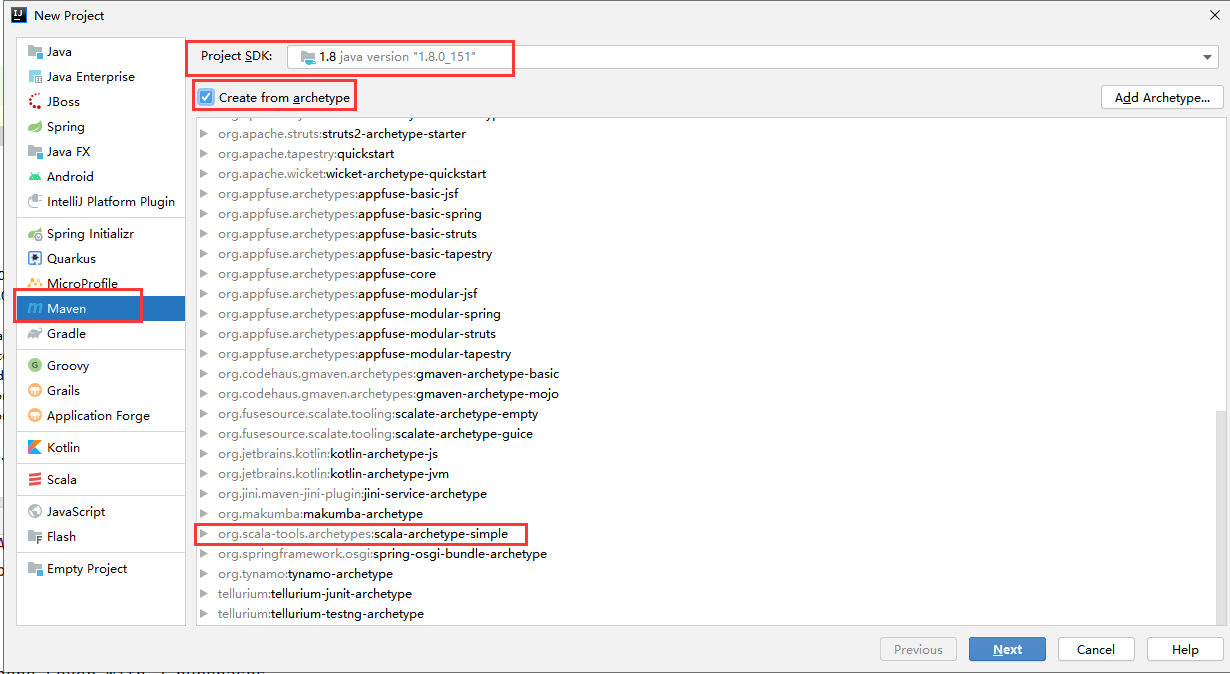Select appfuse-modular-spring archetype row

pyautogui.click(x=705, y=314)
